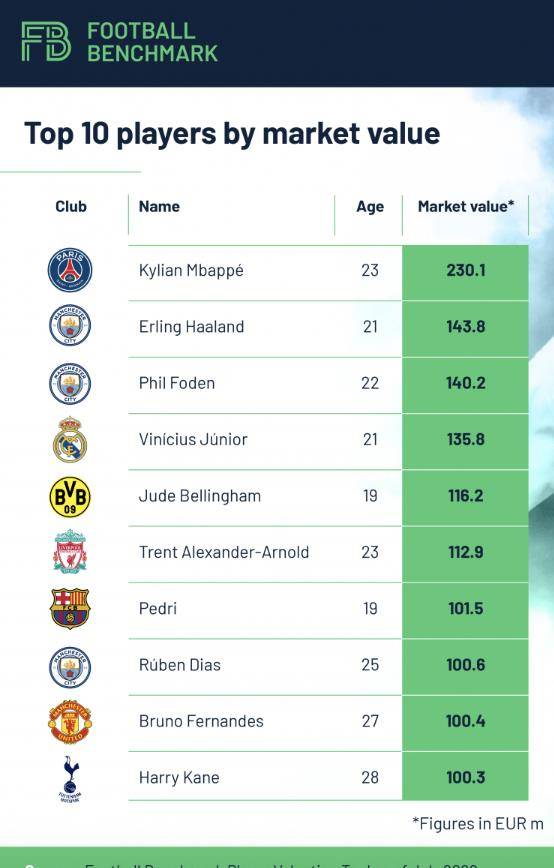This screenshot has height=868, width=554.
Task: Click the Top 10 players title
Action: point(232,133)
